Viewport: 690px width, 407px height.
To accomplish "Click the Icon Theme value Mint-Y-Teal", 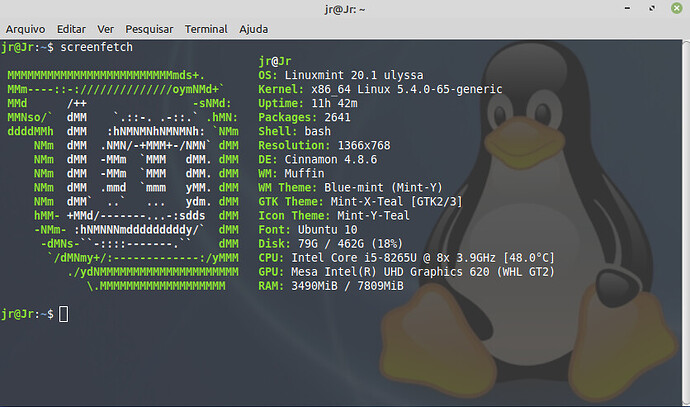I will [x=374, y=216].
